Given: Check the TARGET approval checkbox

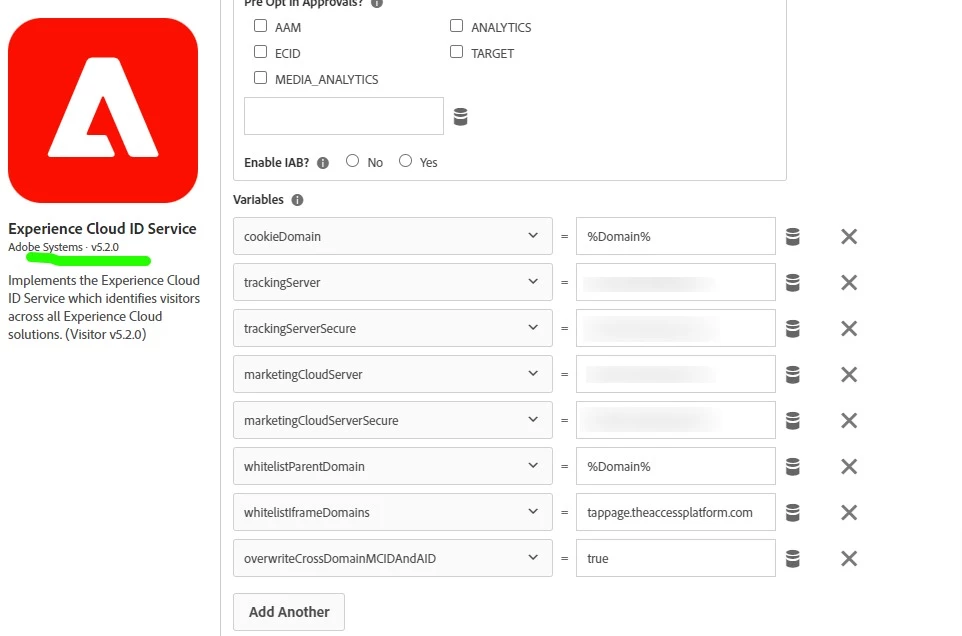Looking at the screenshot, I should pos(456,52).
